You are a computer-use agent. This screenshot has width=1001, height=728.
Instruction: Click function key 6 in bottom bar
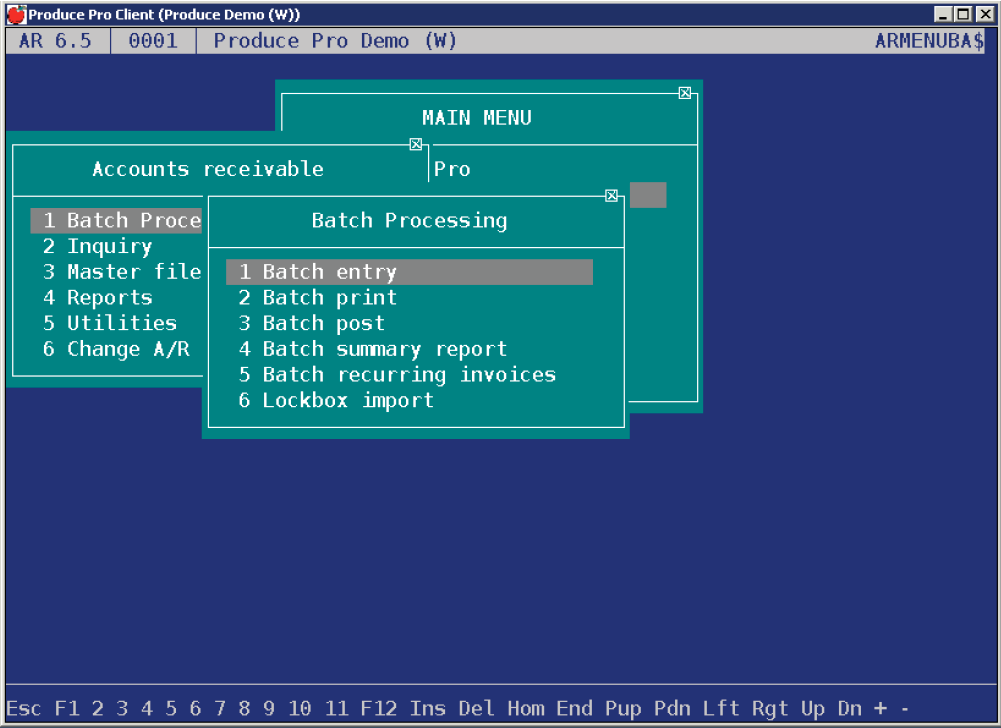point(195,708)
